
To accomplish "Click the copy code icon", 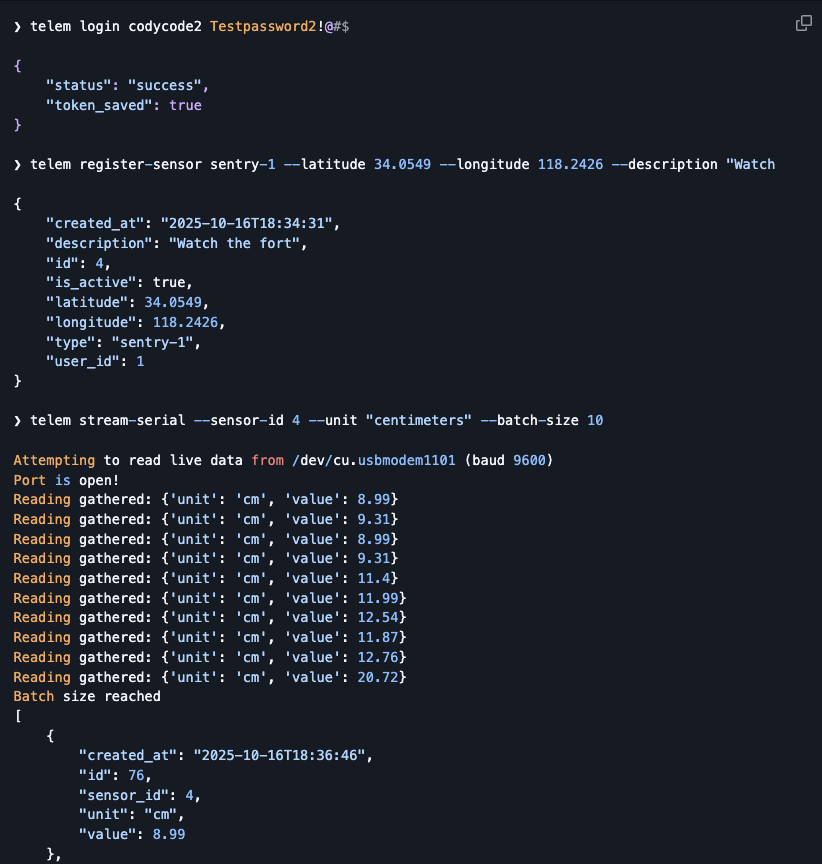I will [x=803, y=24].
